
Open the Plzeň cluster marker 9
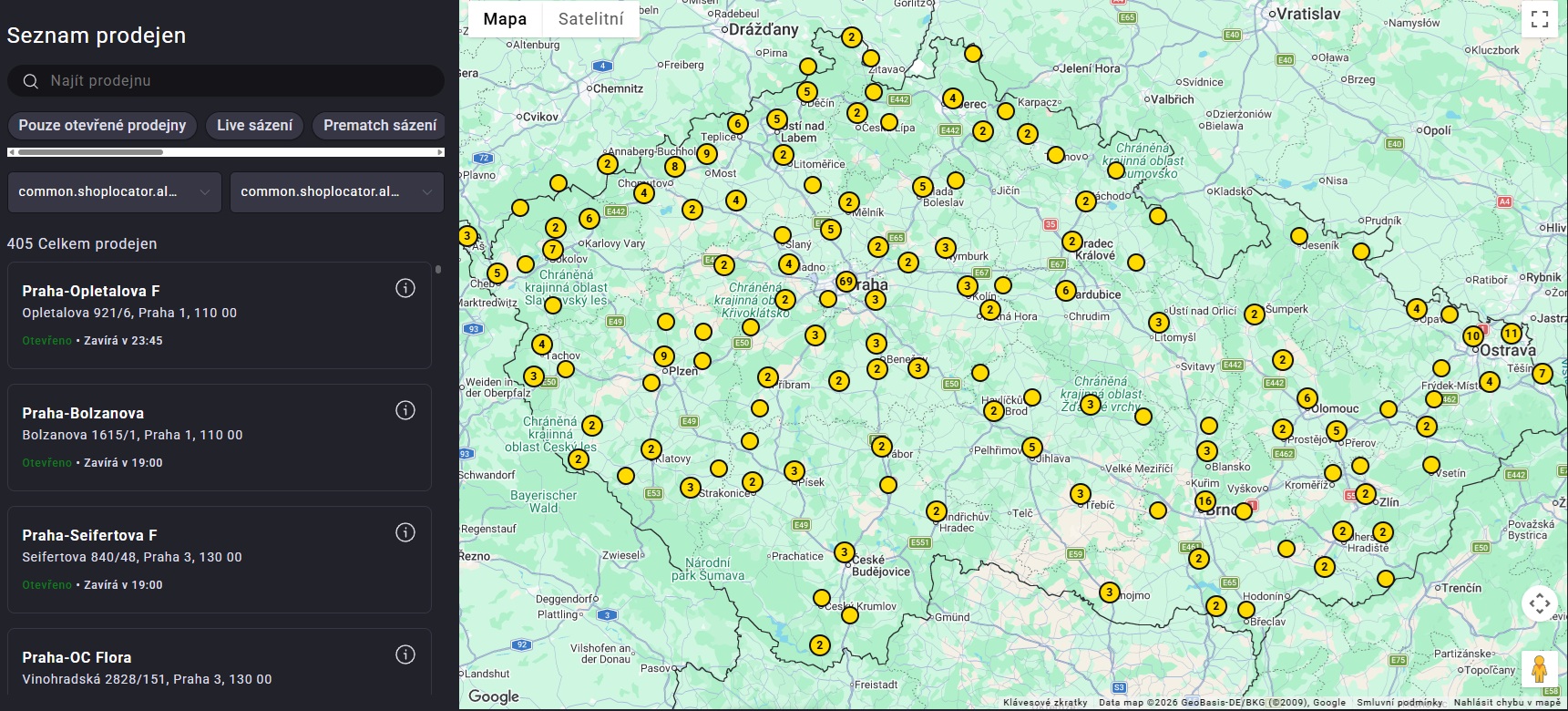(x=664, y=355)
